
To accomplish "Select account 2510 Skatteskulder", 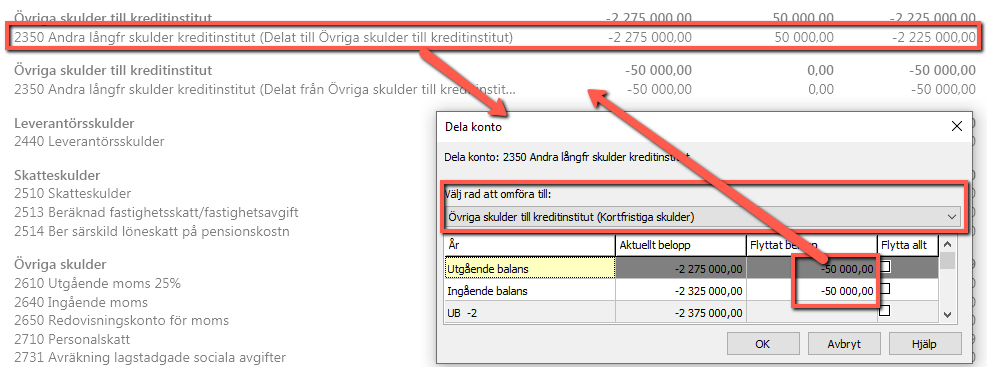I will (x=72, y=193).
